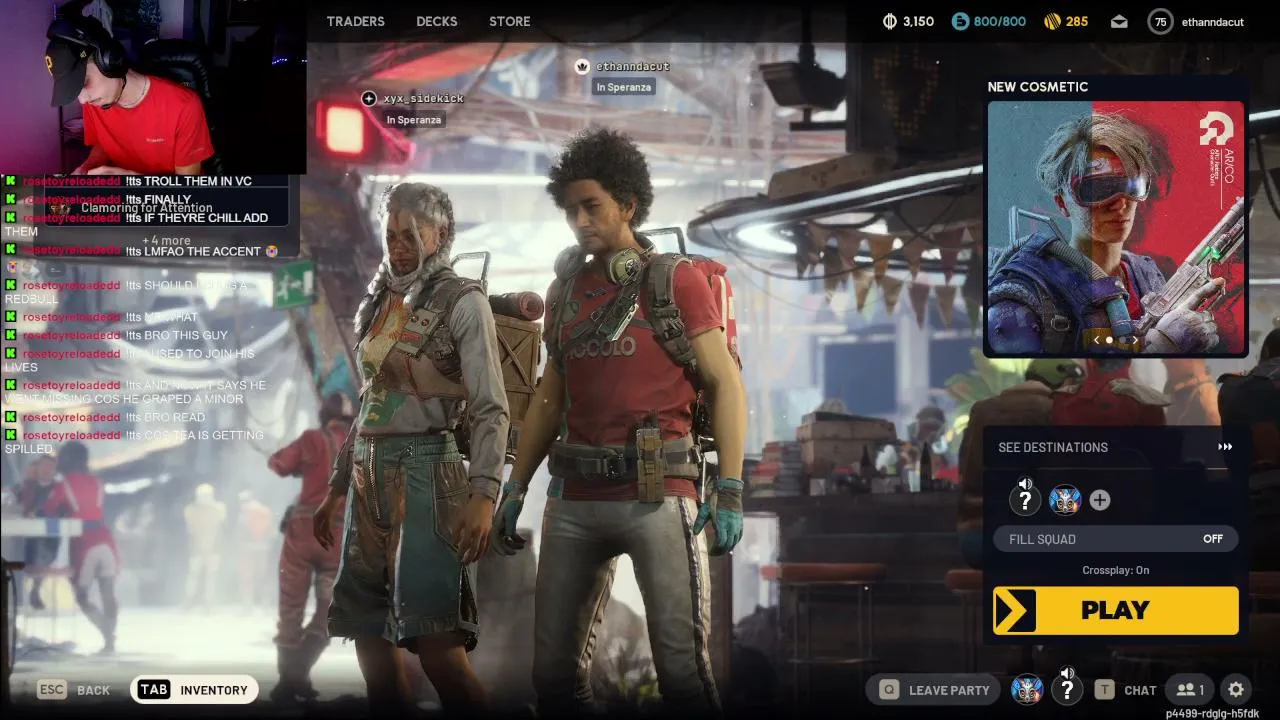Open the New Cosmetic promo image

(x=1116, y=227)
